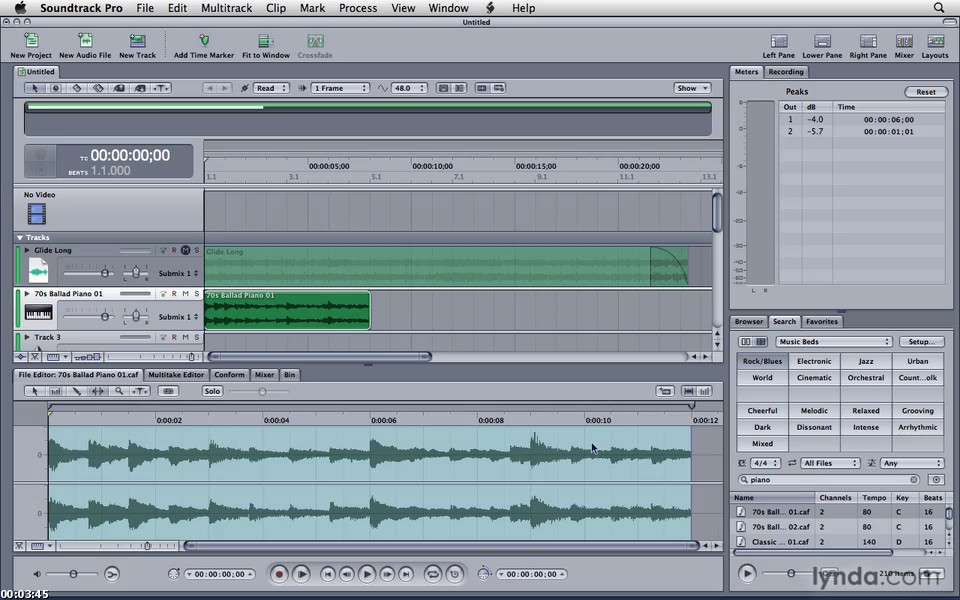The width and height of the screenshot is (960, 600).
Task: Click the Reset peaks button
Action: (x=926, y=92)
